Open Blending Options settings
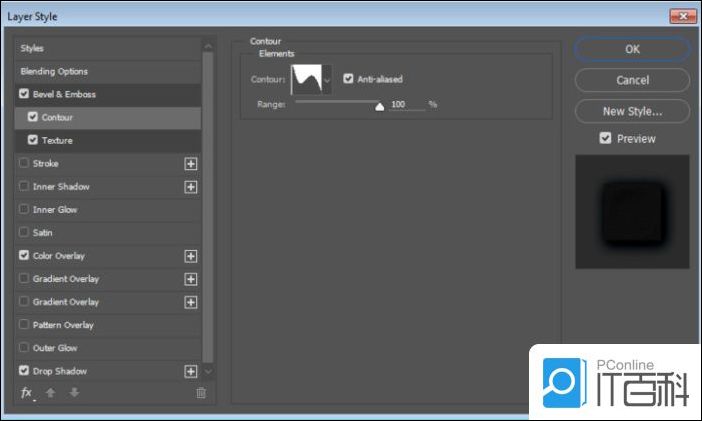The image size is (702, 421). click(108, 72)
